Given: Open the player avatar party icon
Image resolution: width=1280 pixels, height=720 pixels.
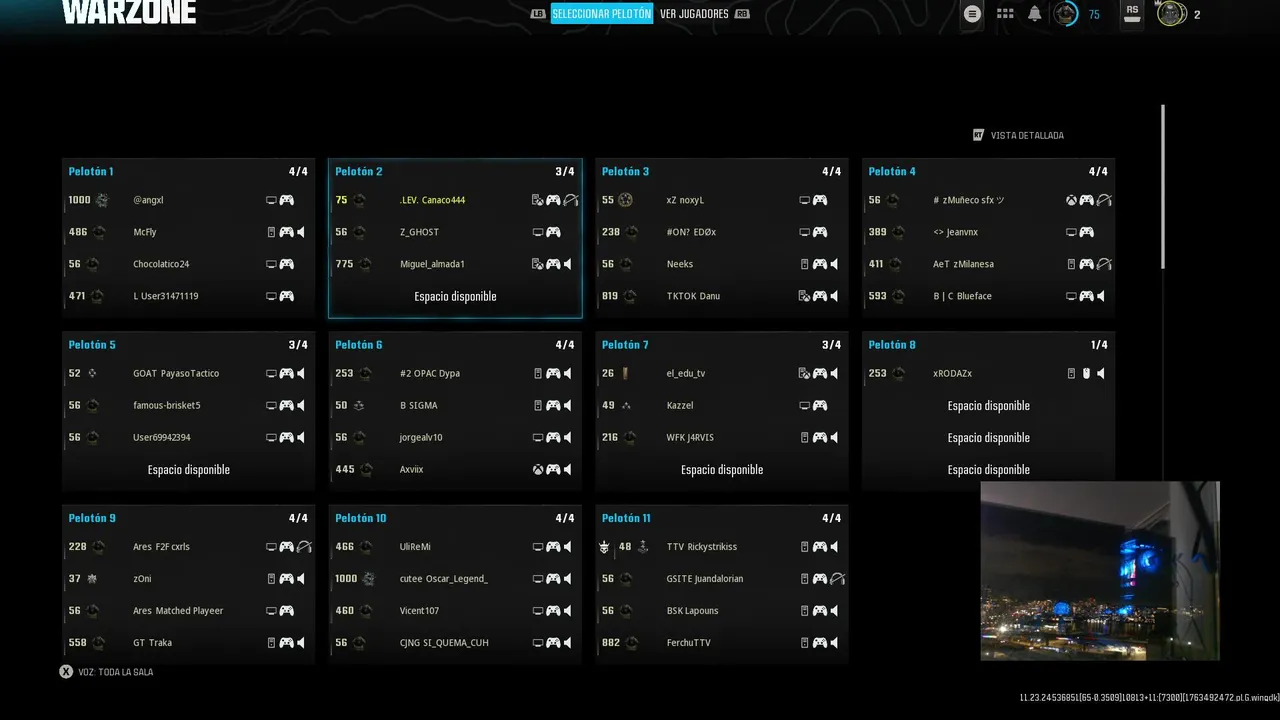Looking at the screenshot, I should [x=1171, y=14].
